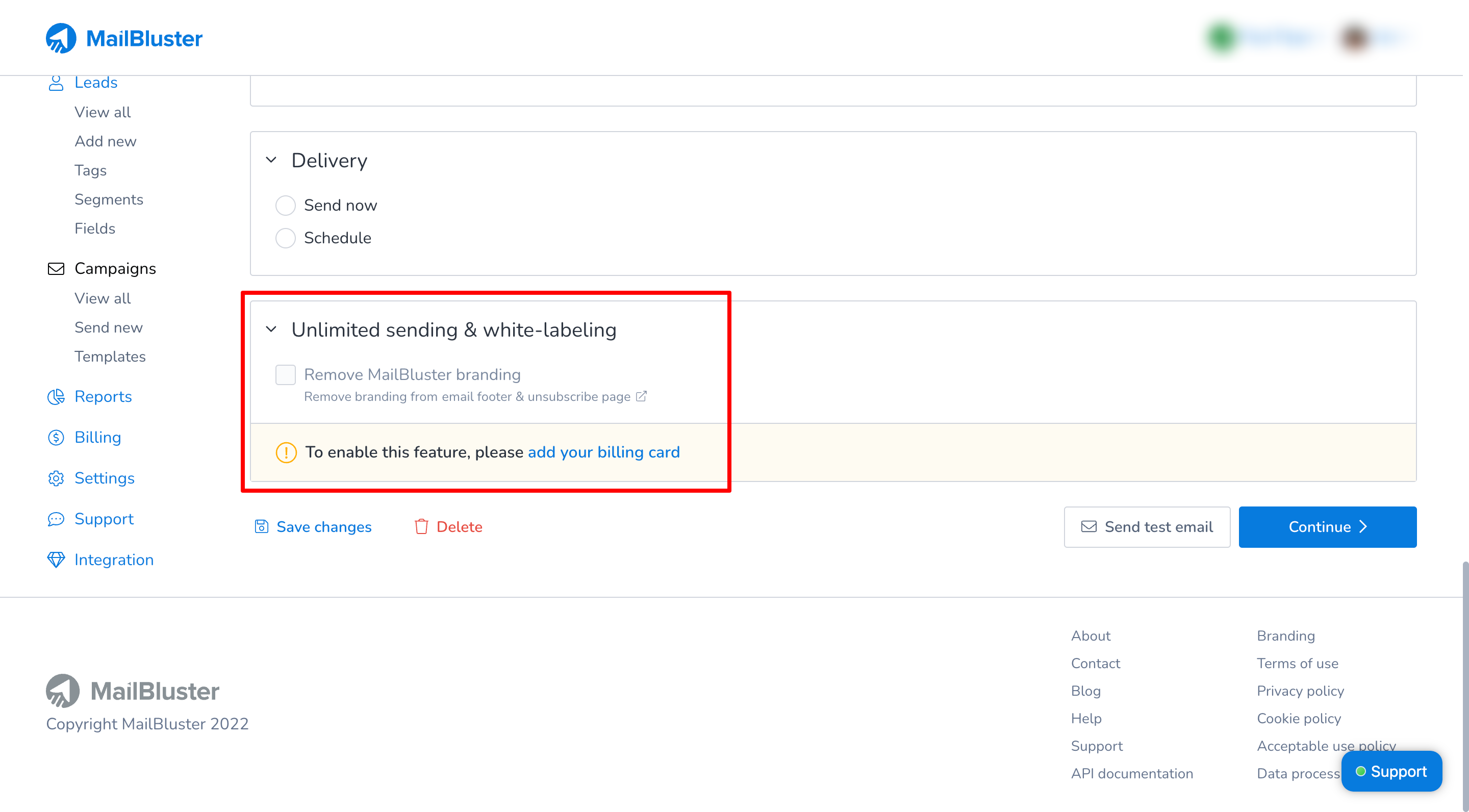
Task: Select the Send now radio button
Action: (285, 205)
